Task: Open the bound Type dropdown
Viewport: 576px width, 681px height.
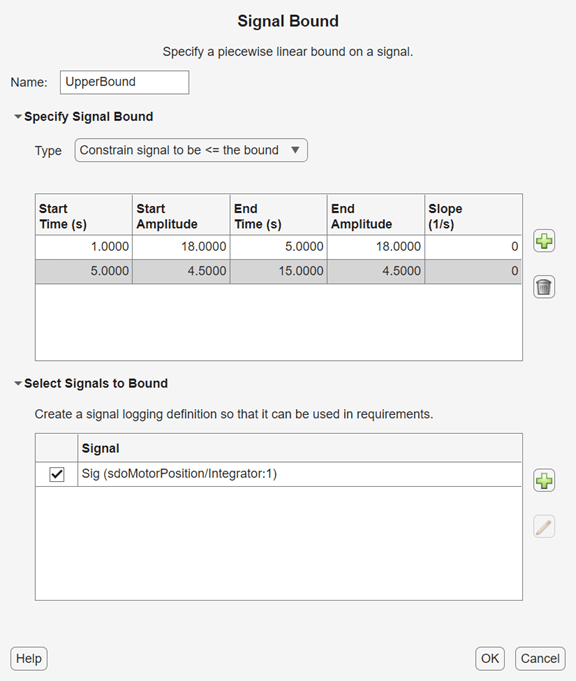Action: (x=191, y=150)
